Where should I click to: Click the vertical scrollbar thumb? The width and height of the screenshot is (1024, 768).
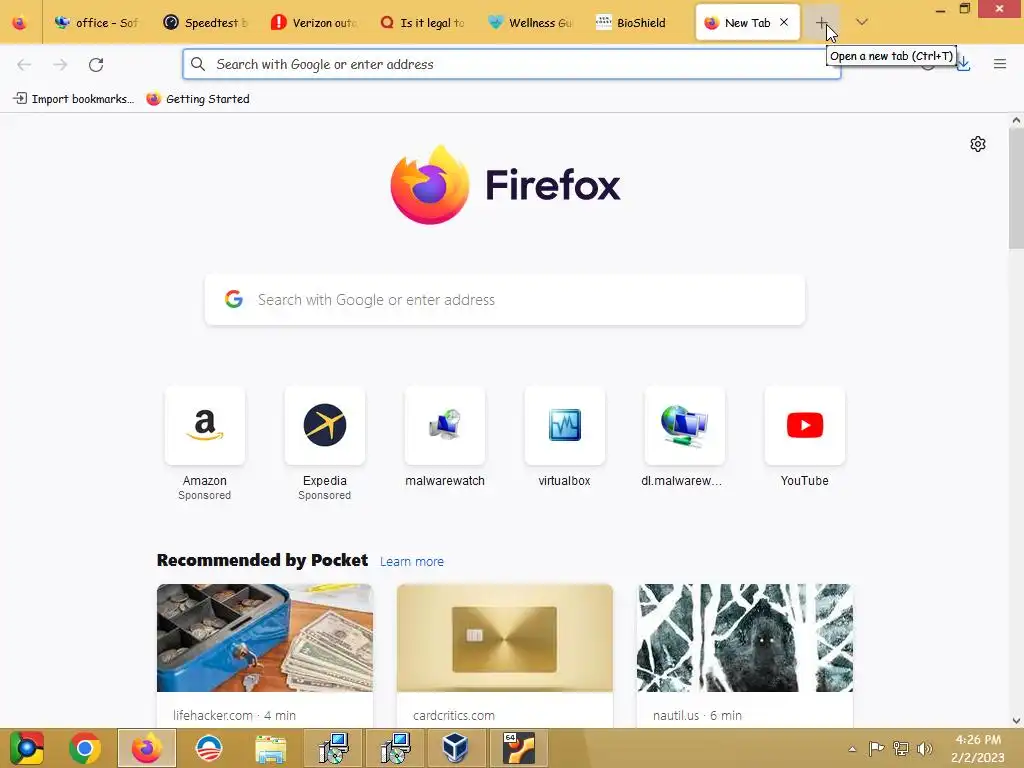(1016, 188)
